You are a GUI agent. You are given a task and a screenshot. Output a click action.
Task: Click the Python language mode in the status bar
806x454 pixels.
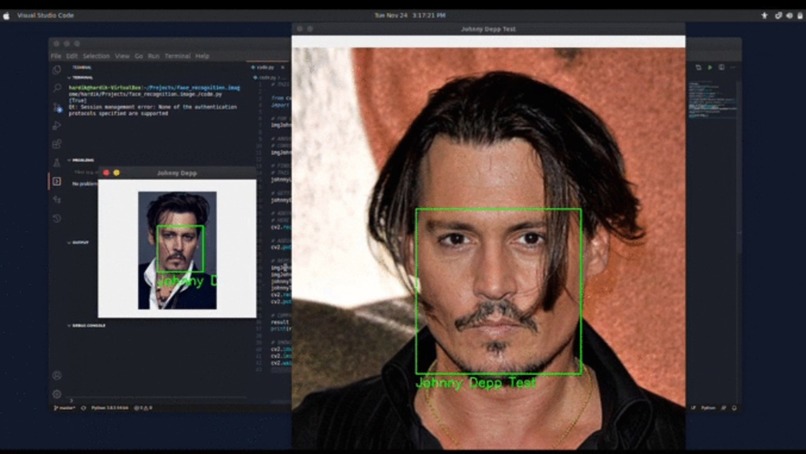(x=708, y=408)
